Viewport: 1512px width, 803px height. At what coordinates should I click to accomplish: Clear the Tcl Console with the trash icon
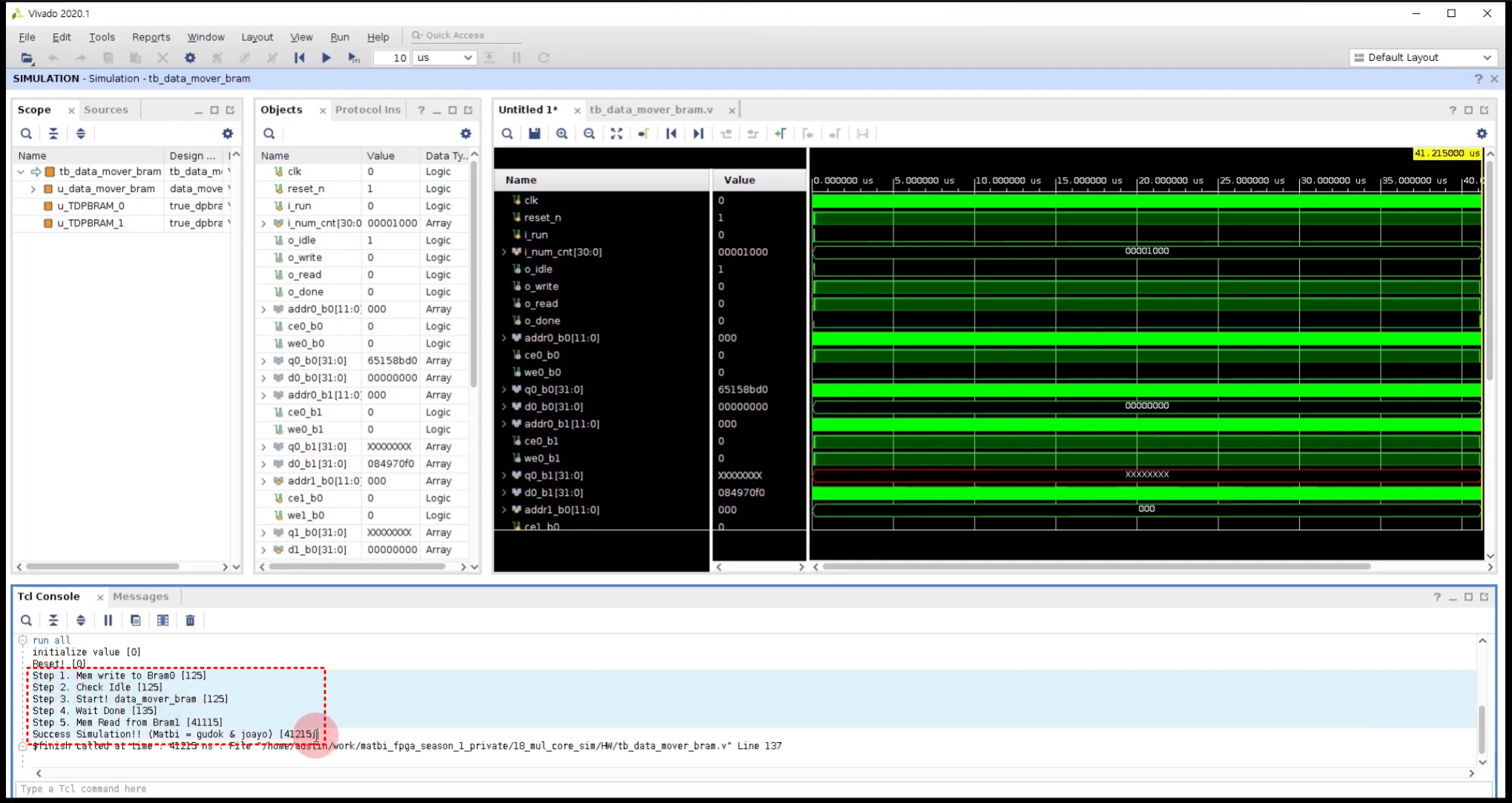coord(190,620)
